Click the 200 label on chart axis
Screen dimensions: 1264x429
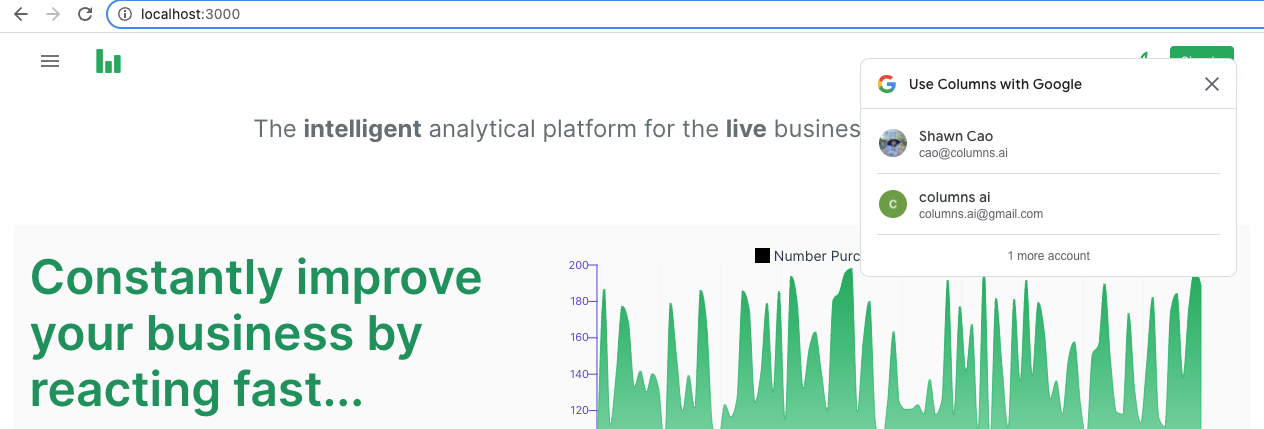(578, 265)
